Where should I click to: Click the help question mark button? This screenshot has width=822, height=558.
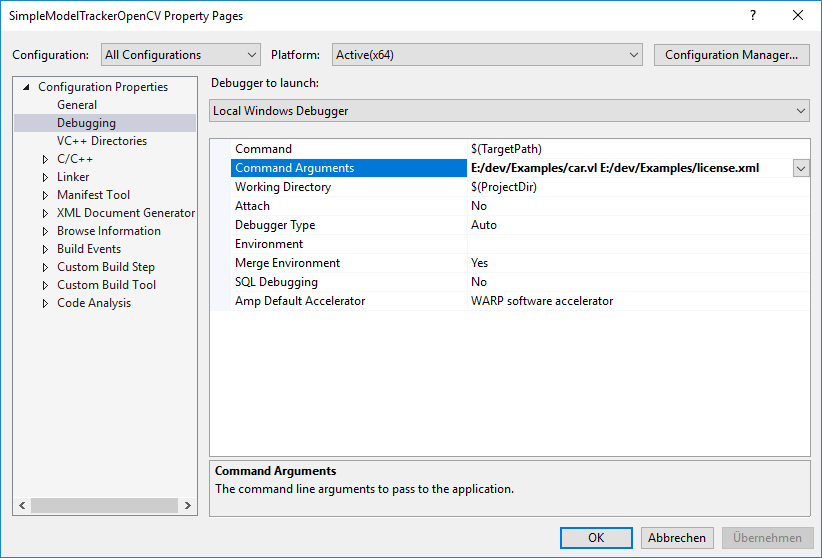[x=753, y=15]
